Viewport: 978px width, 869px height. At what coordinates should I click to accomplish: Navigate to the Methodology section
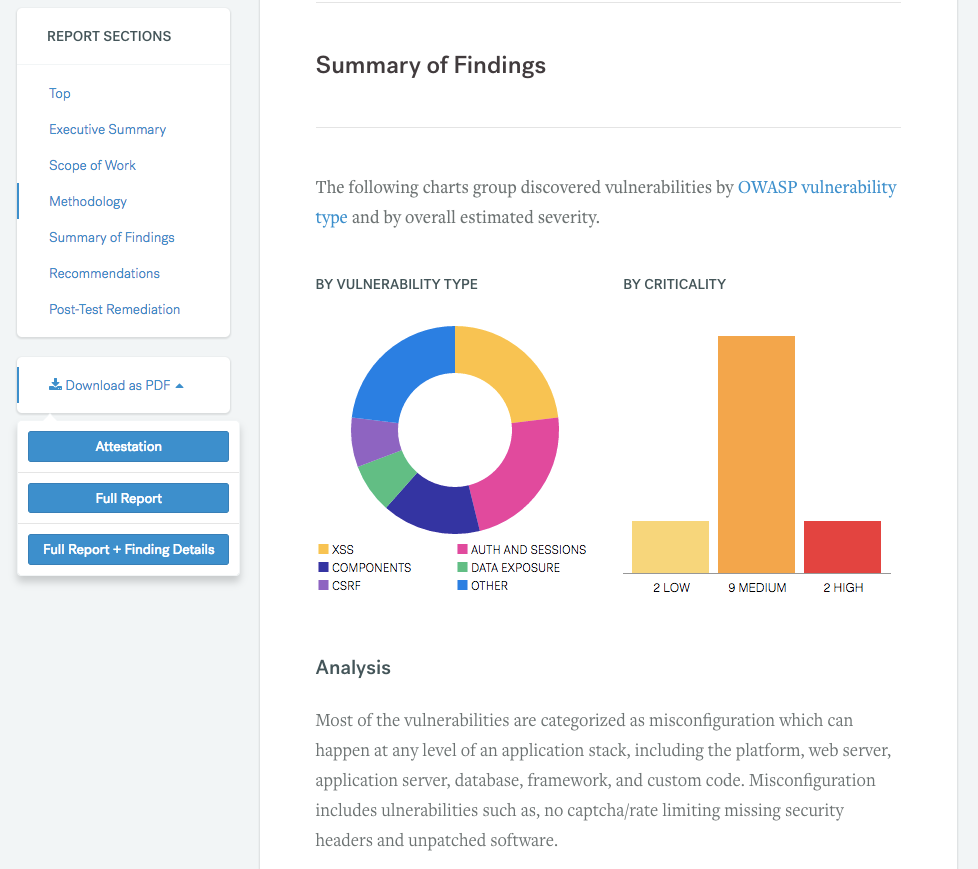pyautogui.click(x=88, y=201)
